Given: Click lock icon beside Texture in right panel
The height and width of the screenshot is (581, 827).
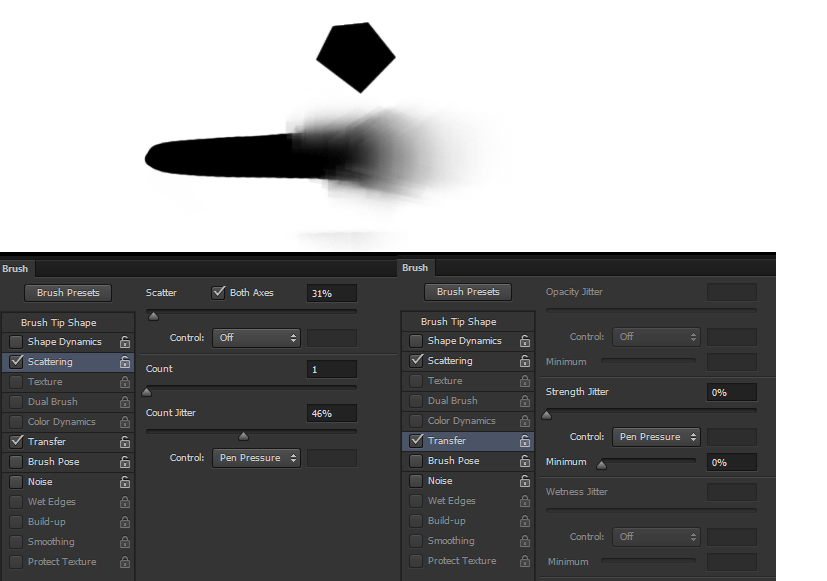Looking at the screenshot, I should coord(525,381).
